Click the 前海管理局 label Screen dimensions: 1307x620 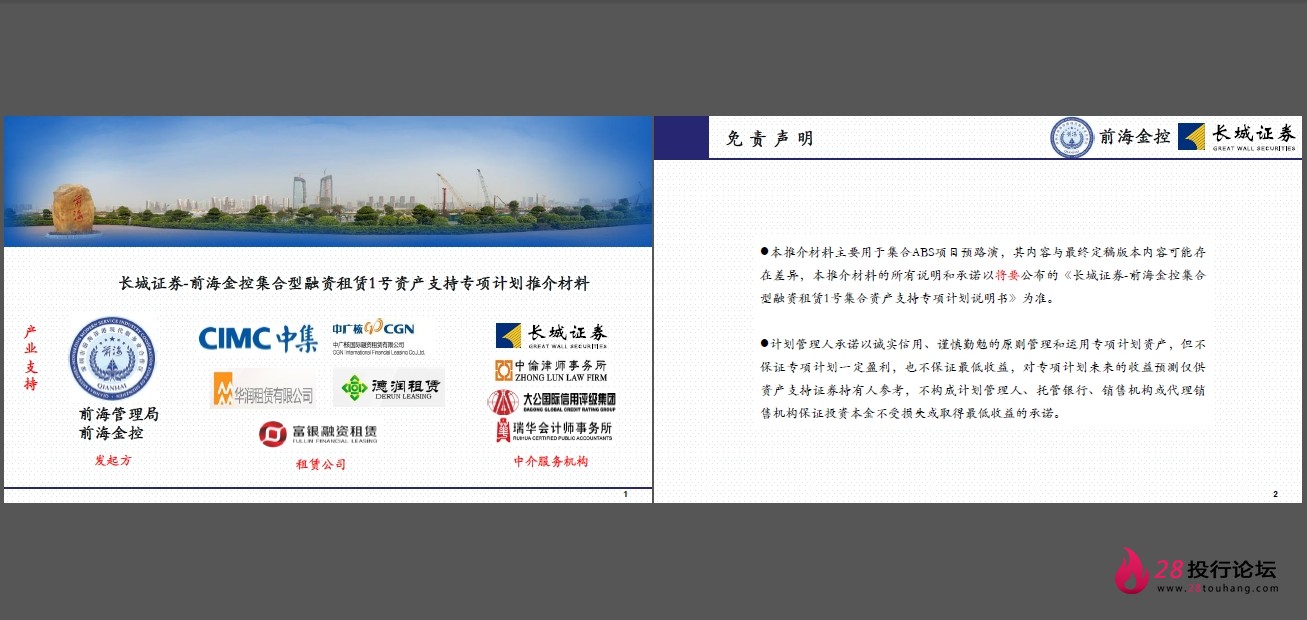point(119,414)
